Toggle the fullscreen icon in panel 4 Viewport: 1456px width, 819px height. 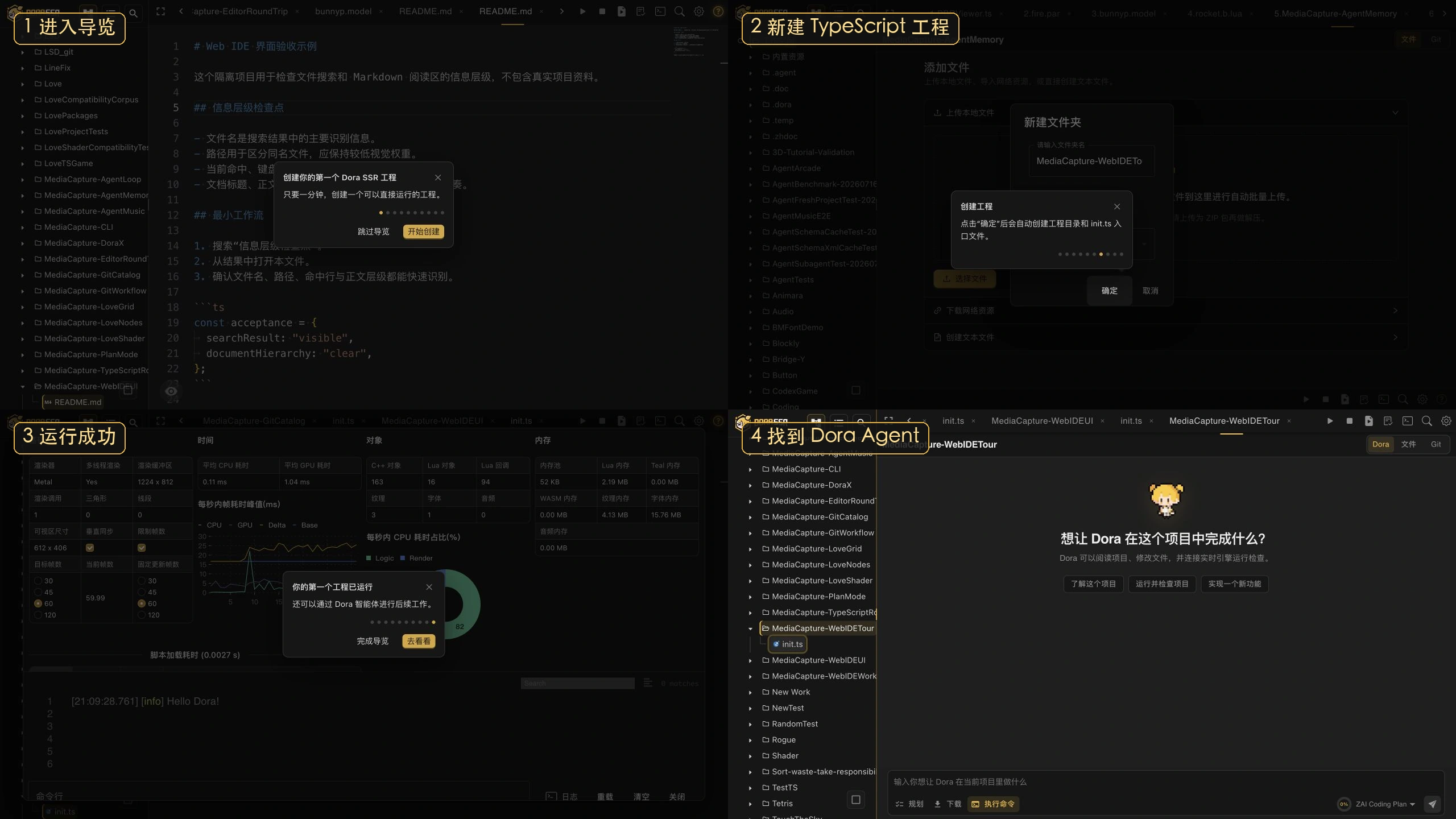(889, 421)
